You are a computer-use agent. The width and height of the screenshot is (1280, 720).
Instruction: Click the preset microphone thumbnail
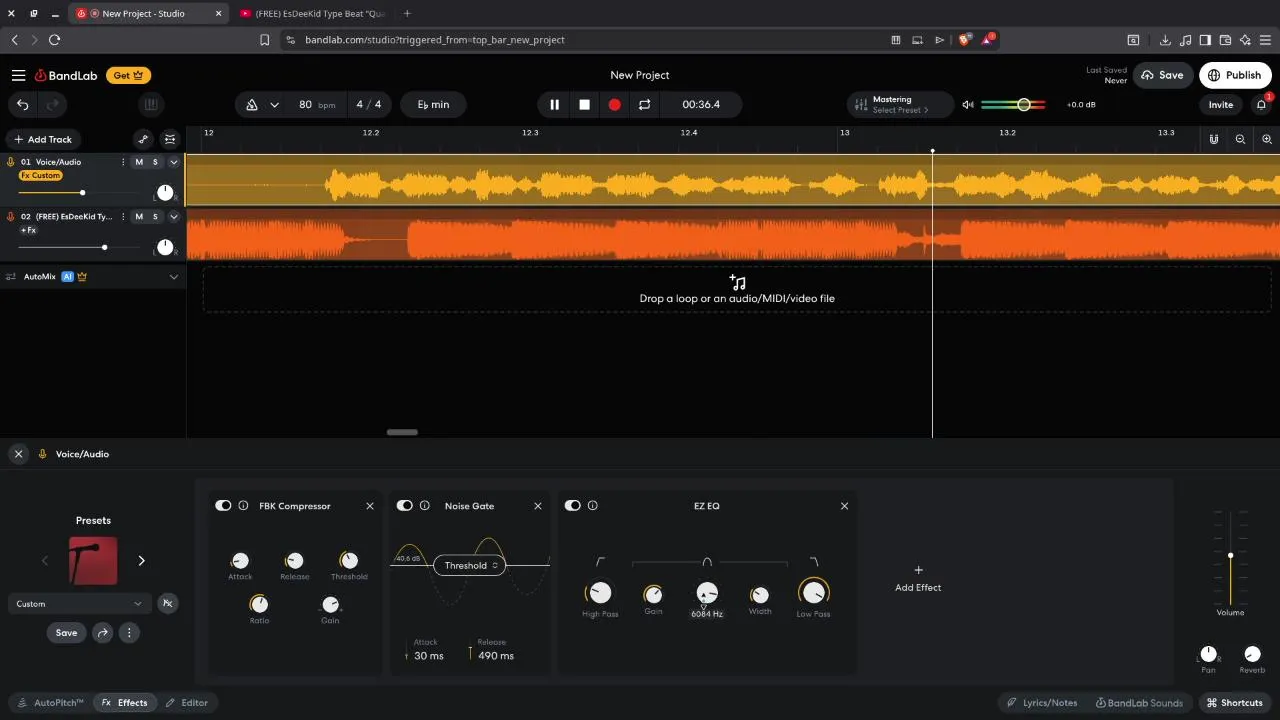click(93, 560)
